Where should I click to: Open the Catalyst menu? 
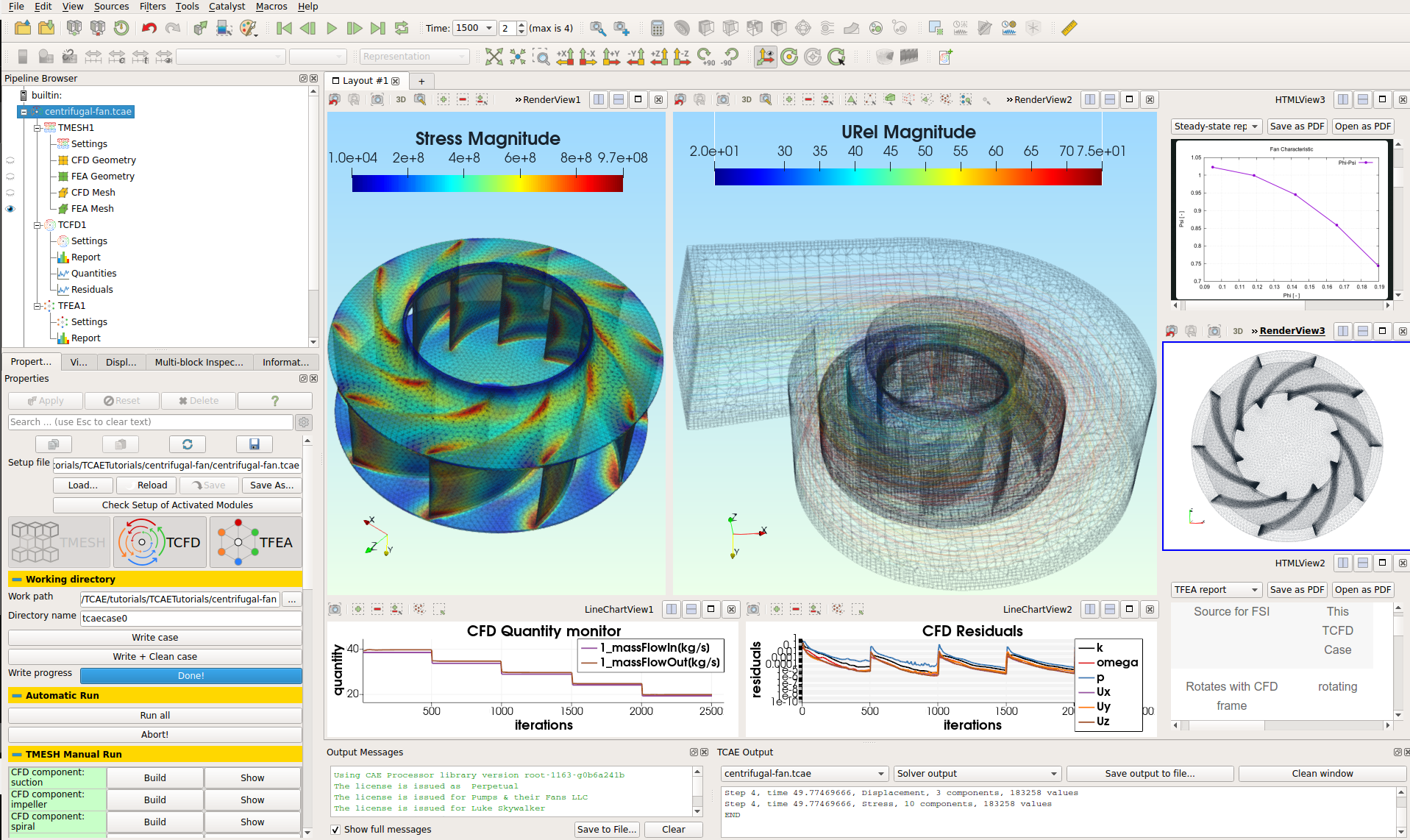coord(227,7)
